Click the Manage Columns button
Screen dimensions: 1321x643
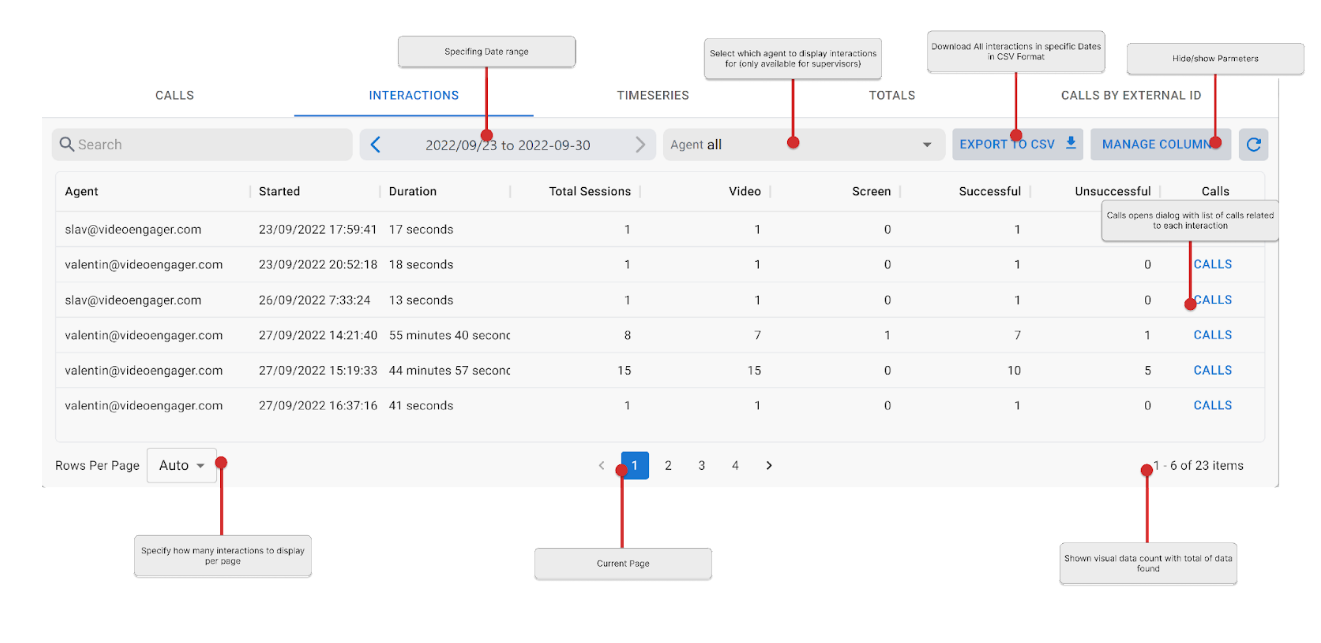click(x=1160, y=145)
